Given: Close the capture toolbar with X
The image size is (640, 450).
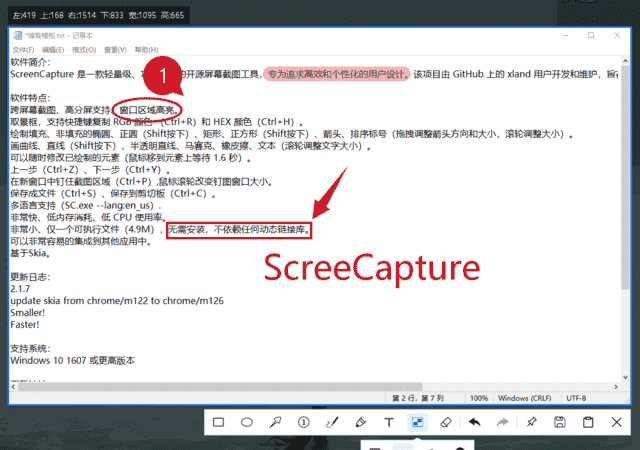Looking at the screenshot, I should point(617,422).
